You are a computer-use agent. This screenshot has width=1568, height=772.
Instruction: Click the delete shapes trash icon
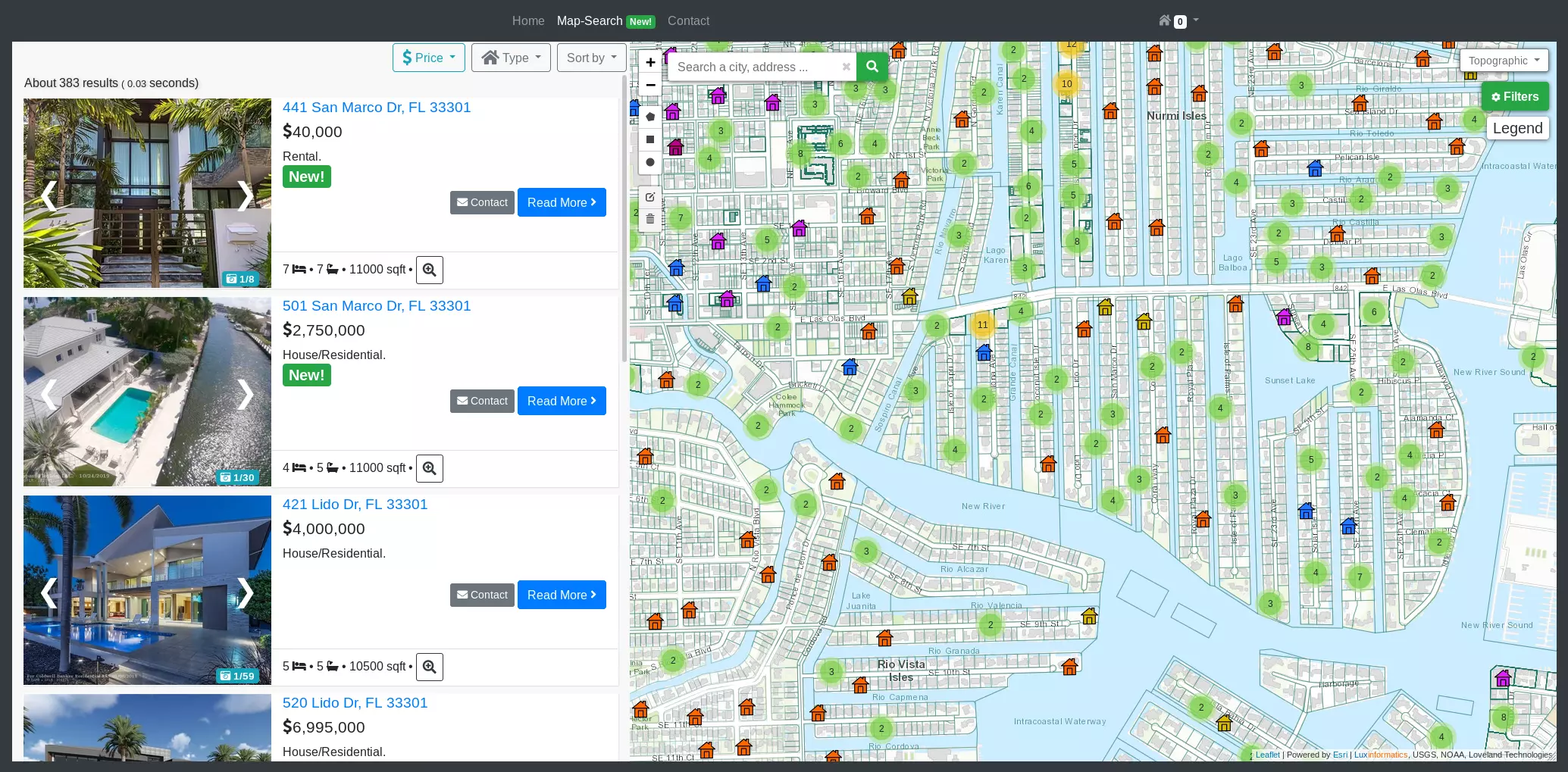[x=650, y=218]
